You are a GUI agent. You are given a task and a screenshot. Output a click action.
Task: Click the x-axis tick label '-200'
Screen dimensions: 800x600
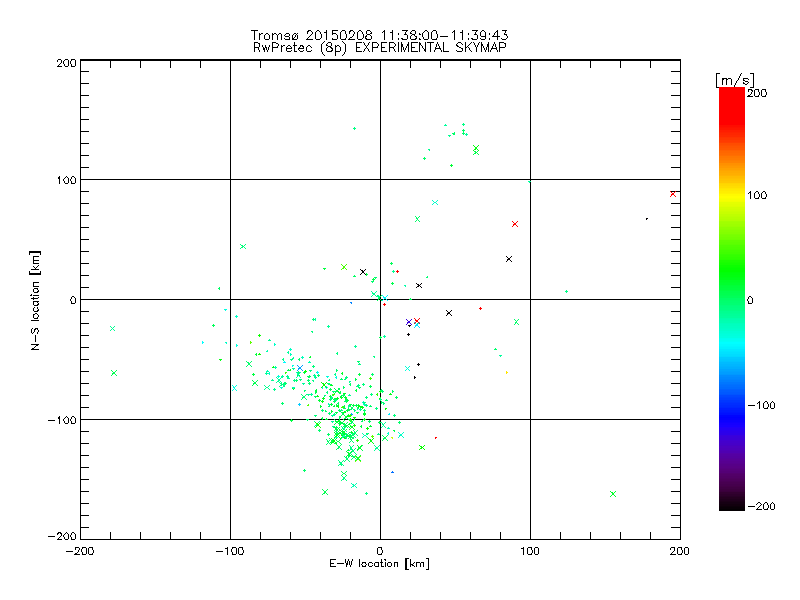point(80,551)
